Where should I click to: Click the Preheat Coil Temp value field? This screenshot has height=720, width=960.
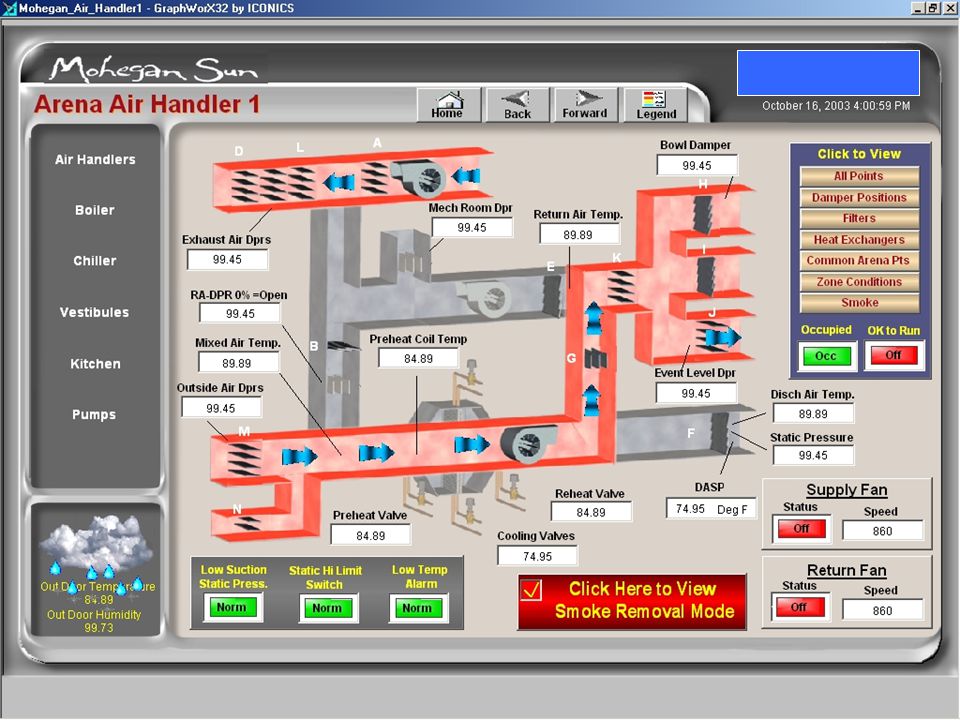(418, 358)
